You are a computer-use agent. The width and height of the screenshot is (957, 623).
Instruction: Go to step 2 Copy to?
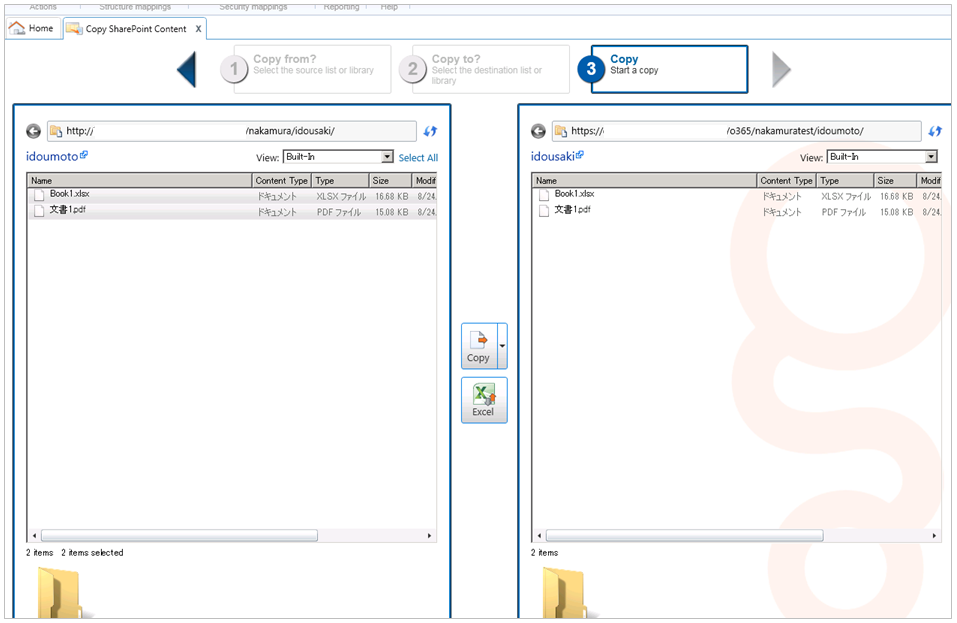(490, 69)
